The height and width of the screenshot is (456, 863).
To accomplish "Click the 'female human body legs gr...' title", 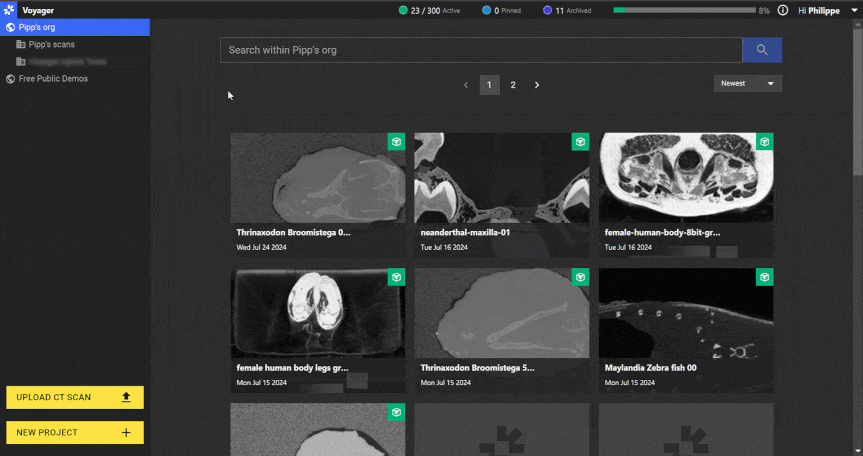I will [x=292, y=368].
